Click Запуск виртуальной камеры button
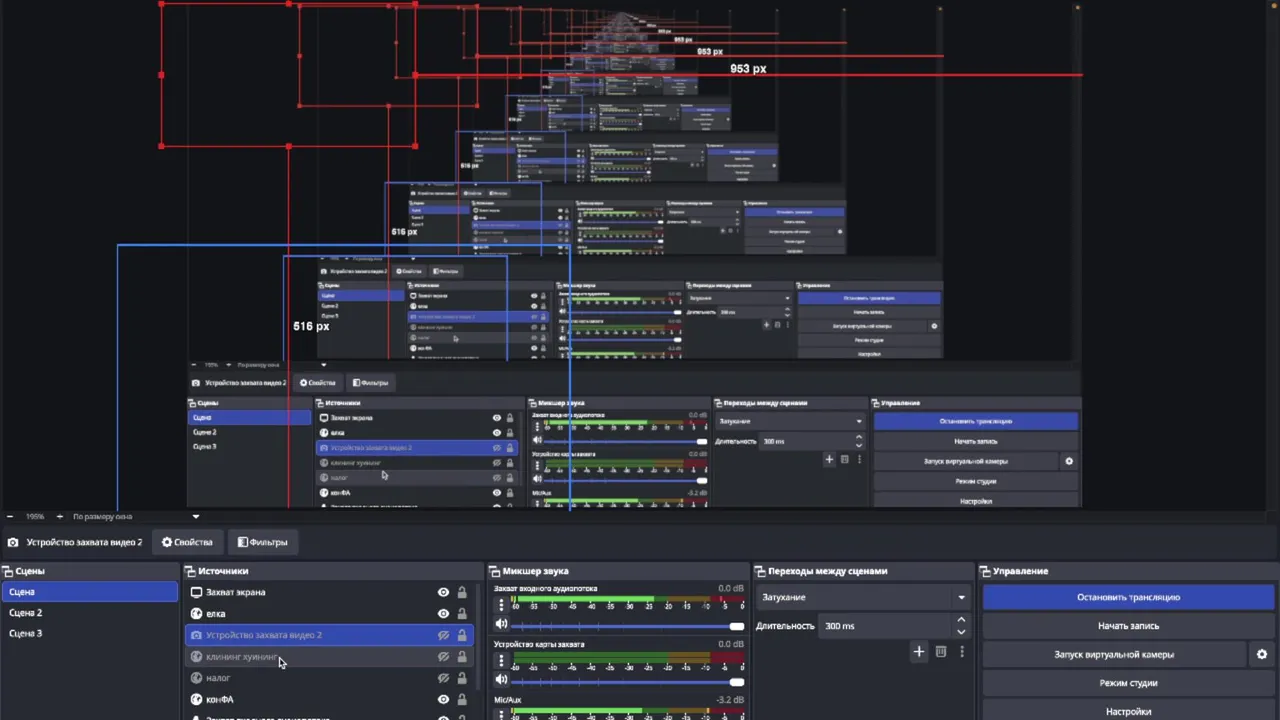This screenshot has width=1280, height=720. click(1114, 654)
